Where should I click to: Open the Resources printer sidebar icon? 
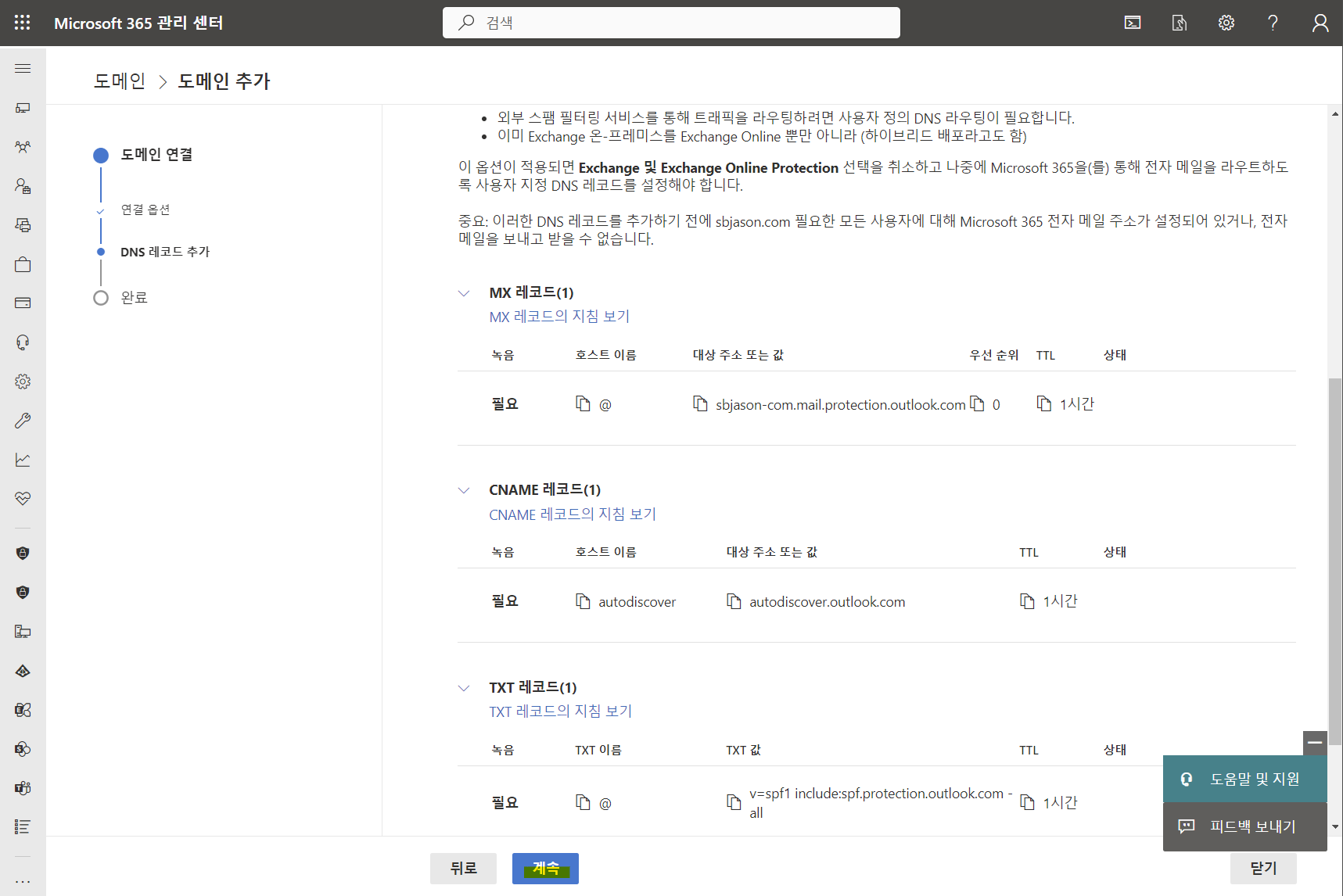pos(23,225)
